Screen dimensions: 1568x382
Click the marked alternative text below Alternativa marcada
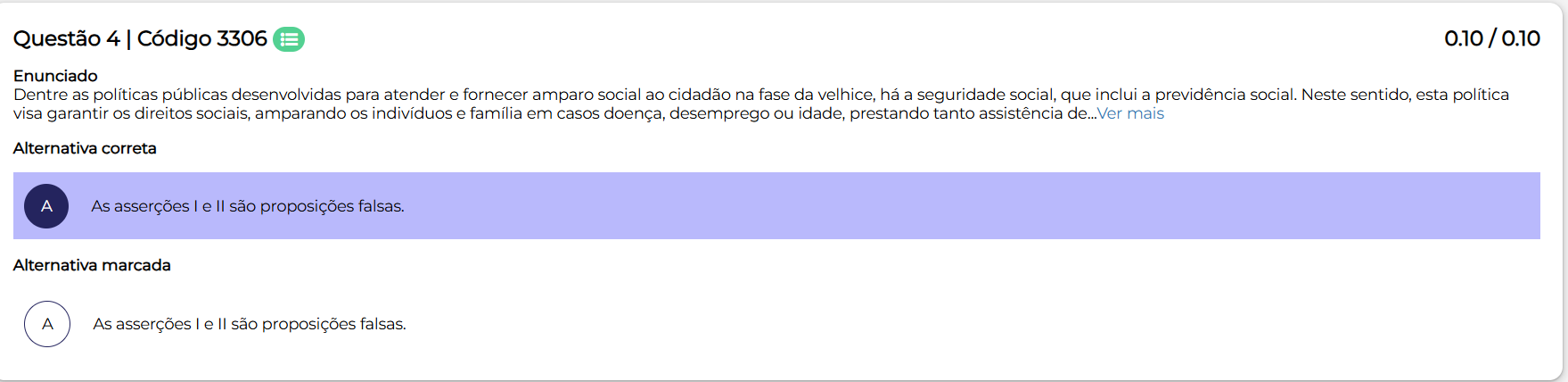(x=249, y=324)
